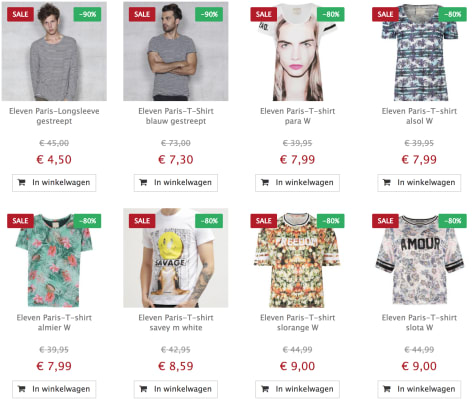This screenshot has width=475, height=406.
Task: Open the Eleven Paris-T-shirt slorange W link
Action: [297, 322]
